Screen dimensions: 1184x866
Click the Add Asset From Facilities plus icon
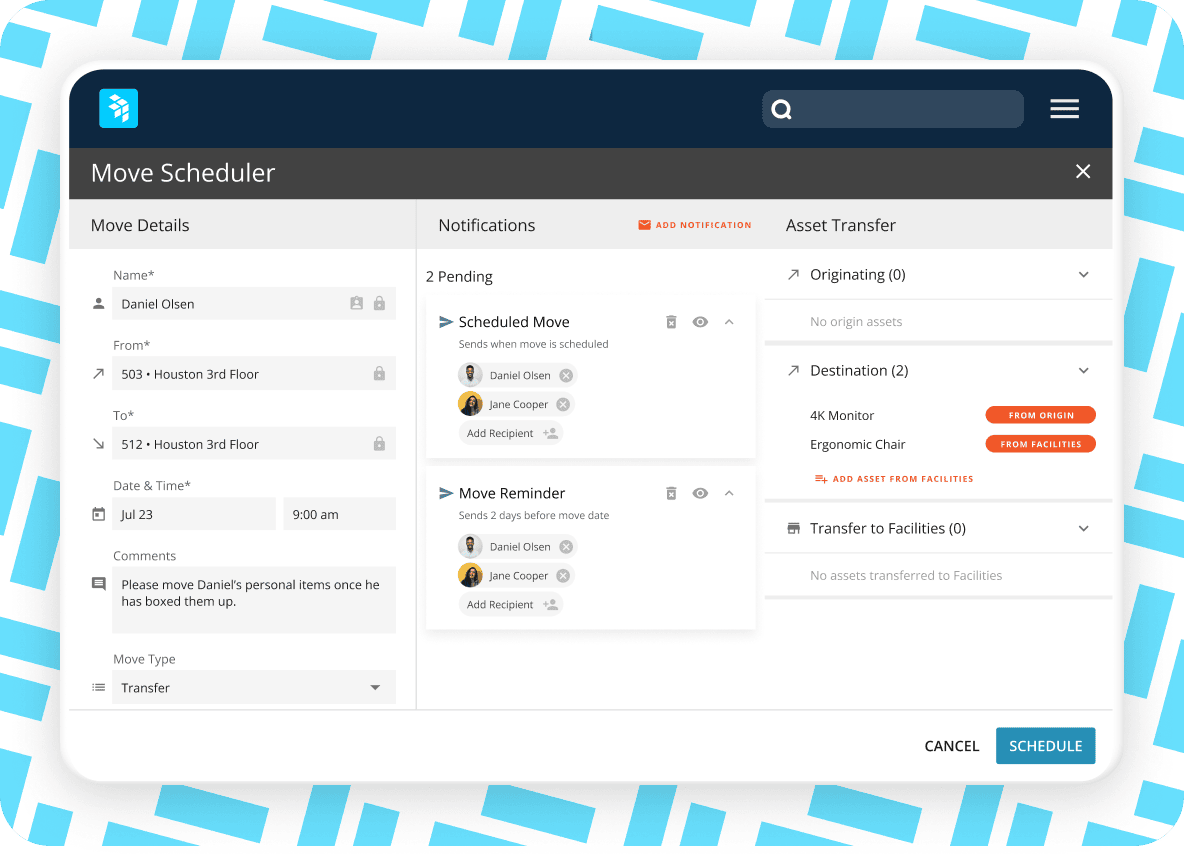822,478
